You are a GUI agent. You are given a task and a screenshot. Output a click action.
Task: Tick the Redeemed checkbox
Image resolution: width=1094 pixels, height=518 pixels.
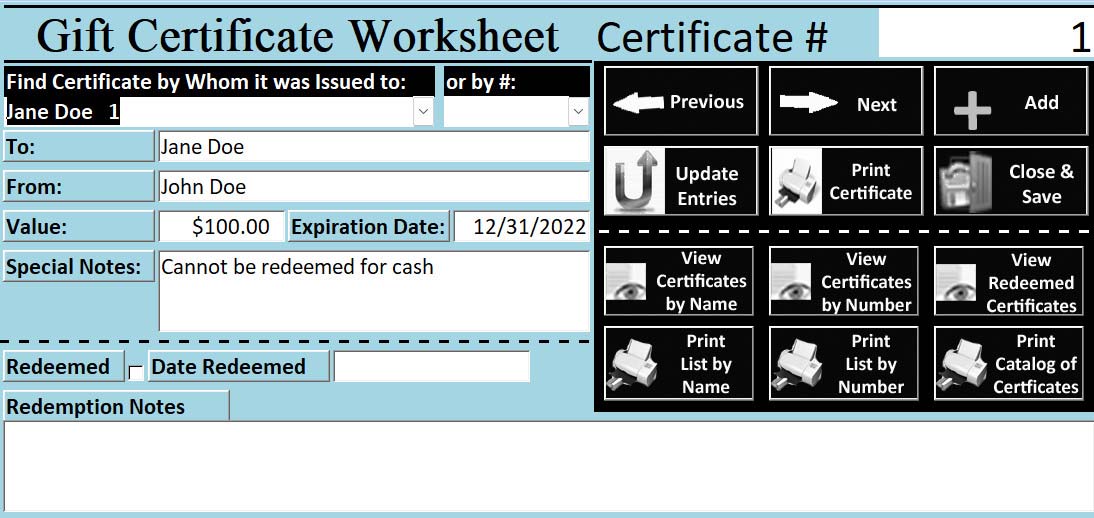tap(135, 372)
